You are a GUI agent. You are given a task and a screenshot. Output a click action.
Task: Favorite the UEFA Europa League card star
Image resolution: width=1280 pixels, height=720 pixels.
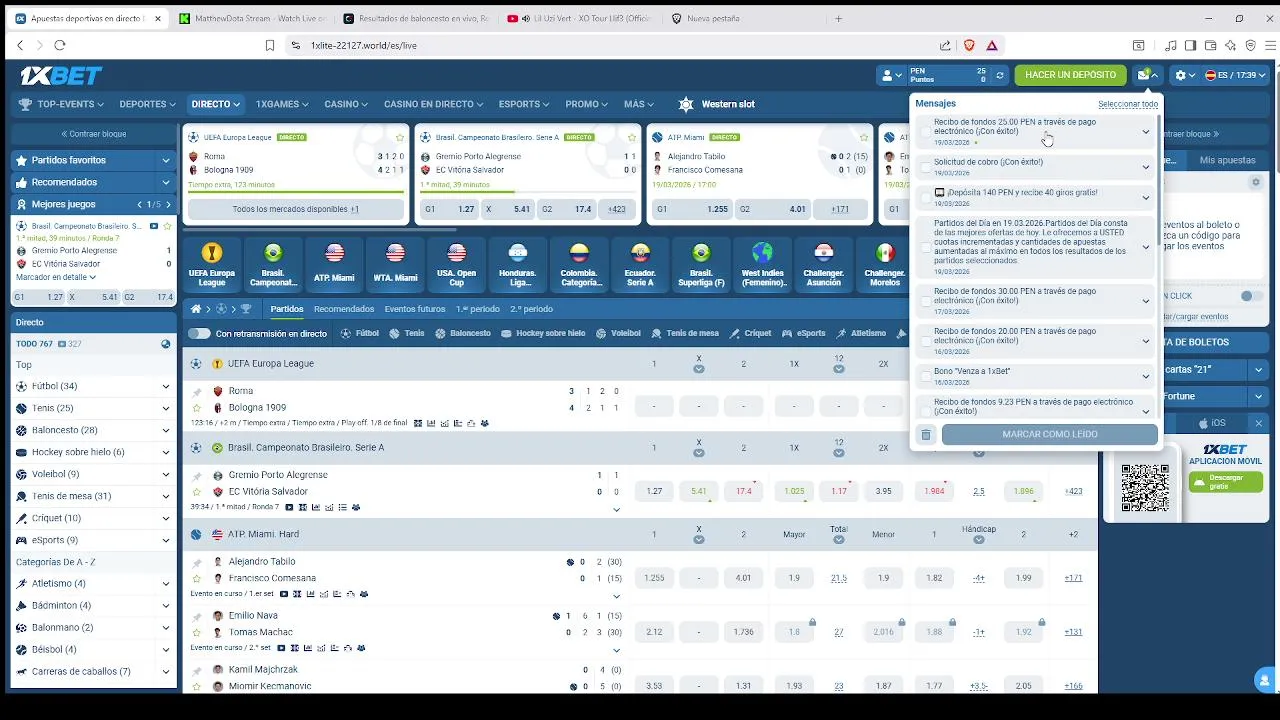[x=400, y=137]
